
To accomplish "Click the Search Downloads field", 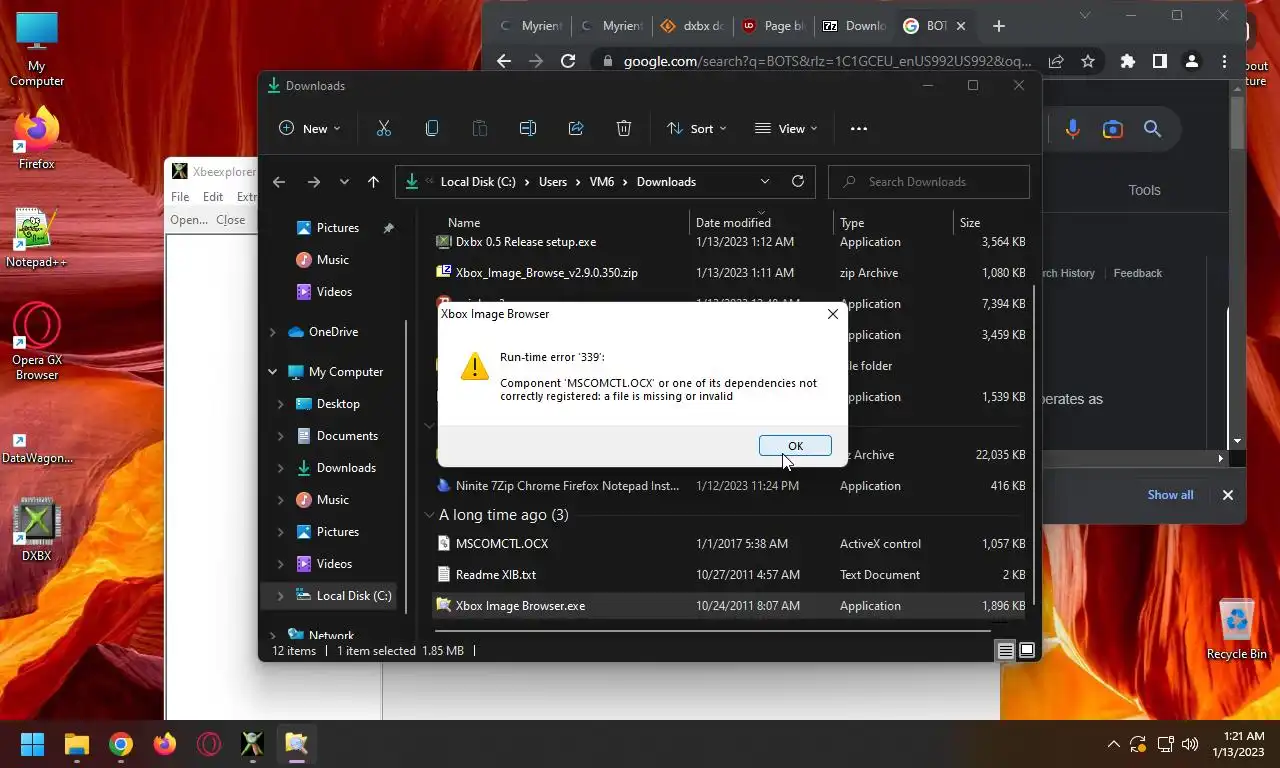I will (929, 182).
